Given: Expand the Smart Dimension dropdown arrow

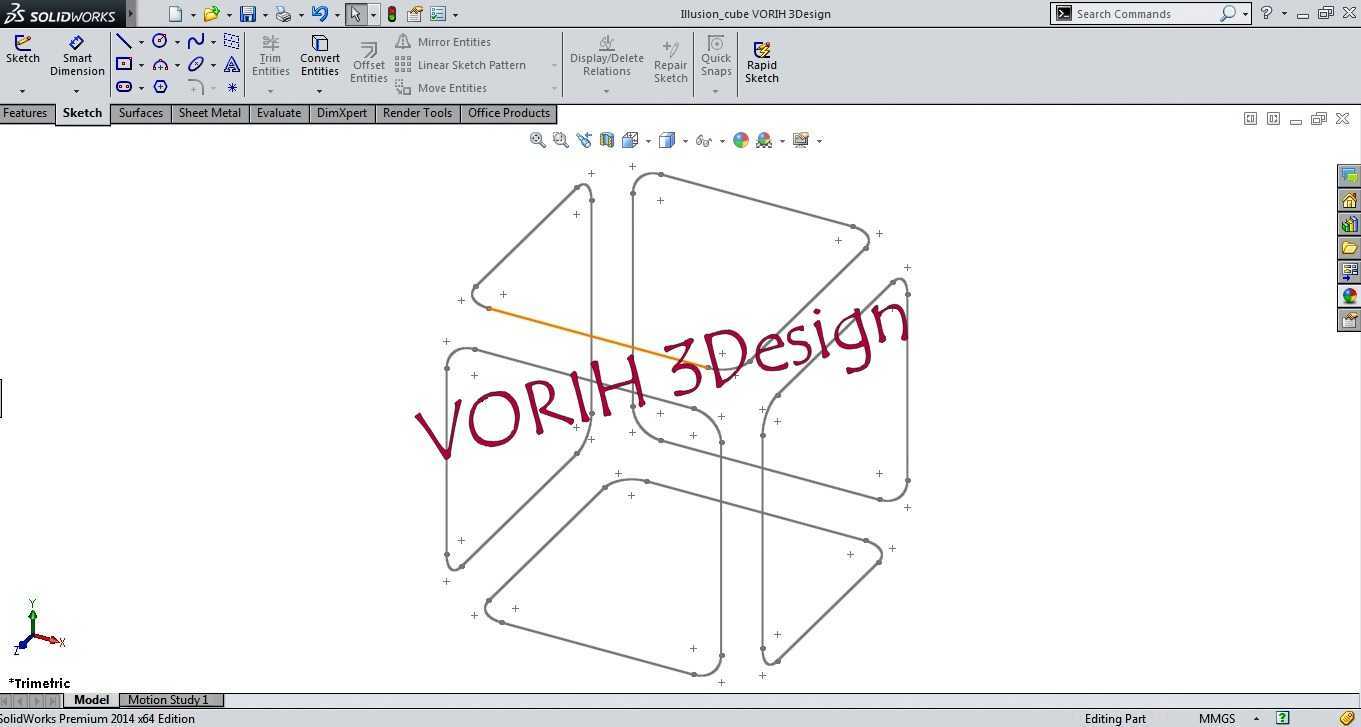Looking at the screenshot, I should tap(77, 91).
